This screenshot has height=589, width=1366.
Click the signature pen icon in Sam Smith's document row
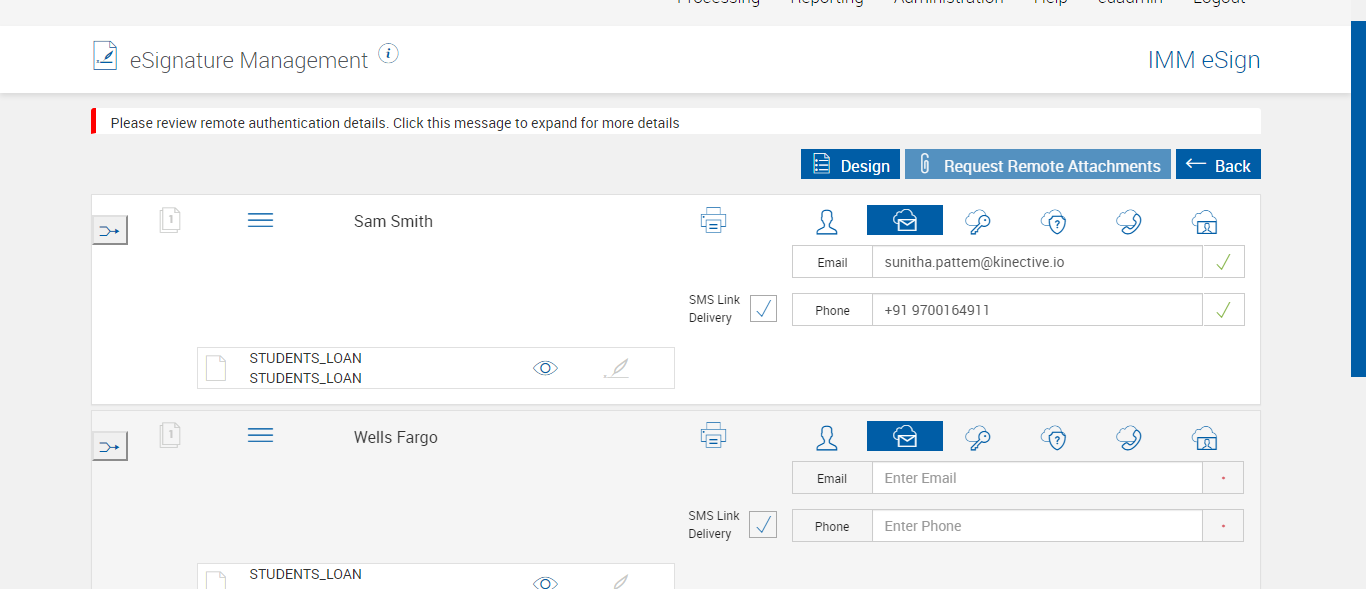pos(617,368)
